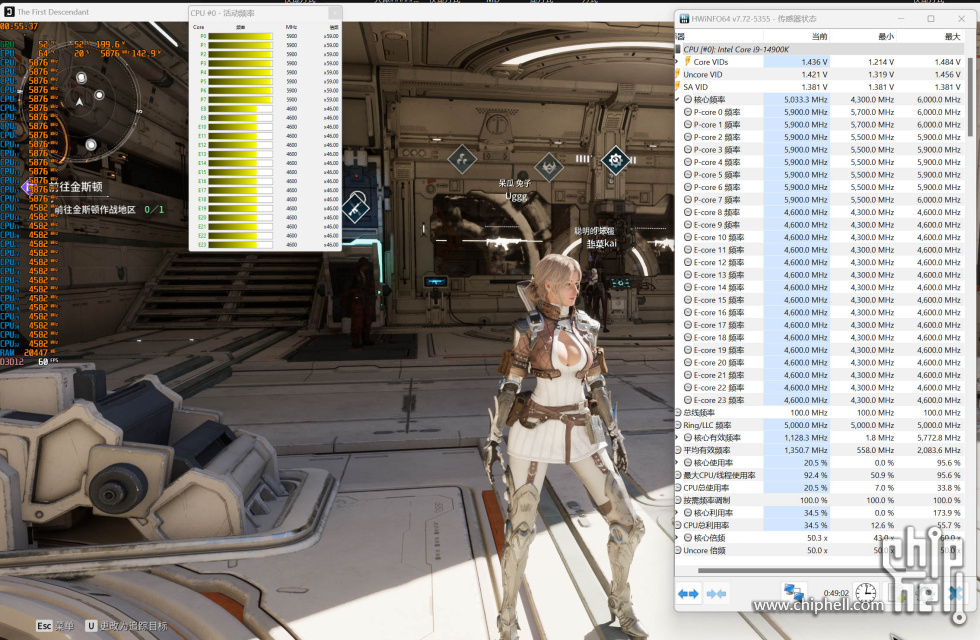This screenshot has height=640, width=980.
Task: Select the 按需频率调制 row
Action: (819, 500)
